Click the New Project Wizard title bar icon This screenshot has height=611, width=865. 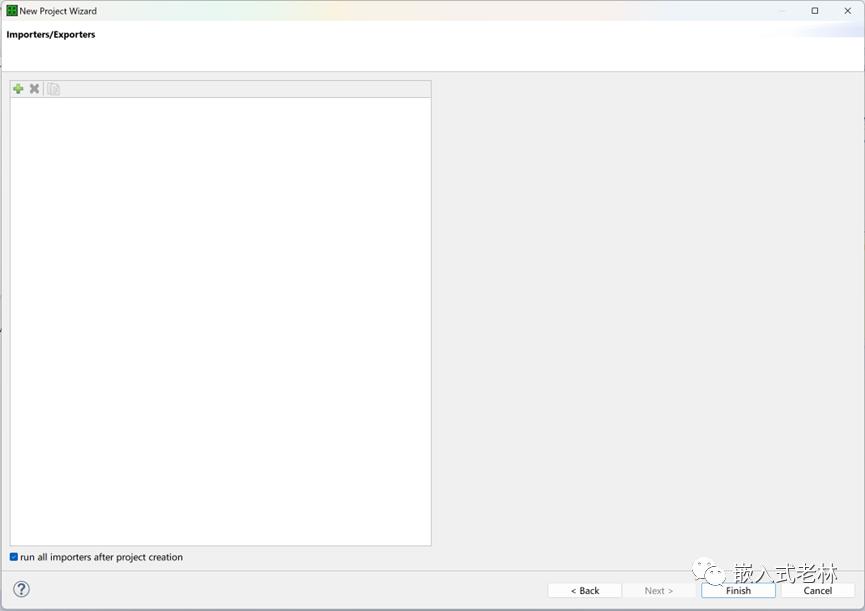[x=12, y=10]
